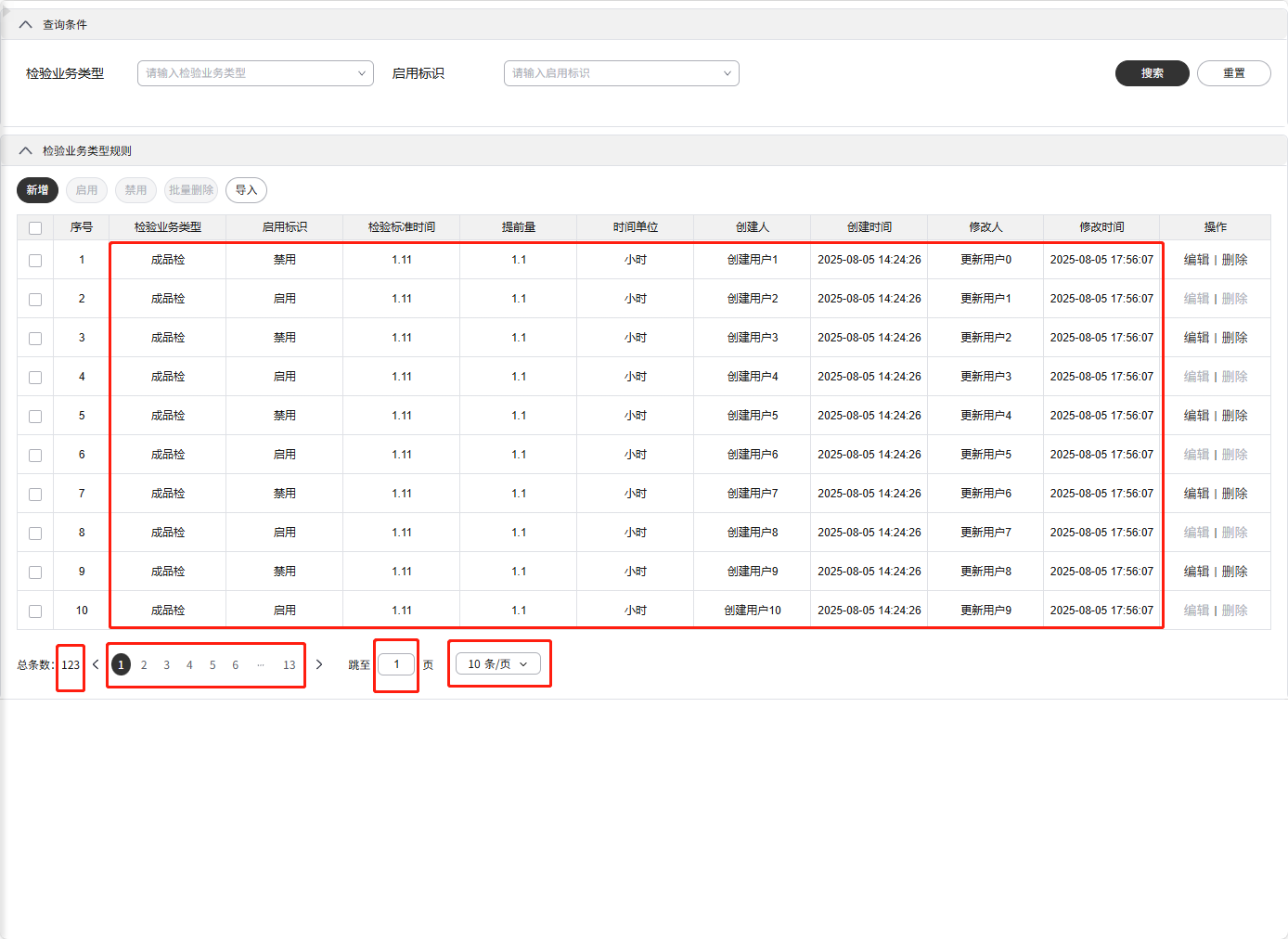Toggle the checkbox for row 10
The width and height of the screenshot is (1288, 939).
[35, 611]
